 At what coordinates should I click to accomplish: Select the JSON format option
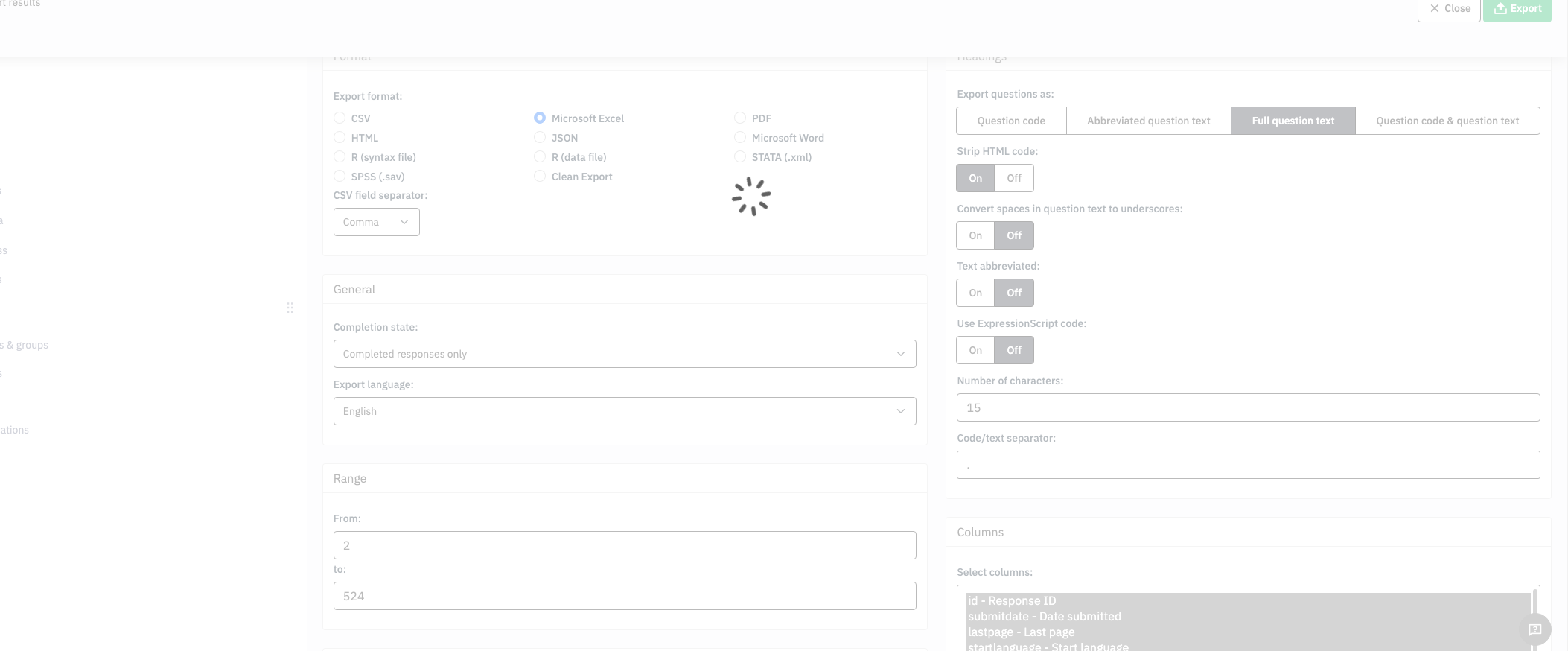541,138
